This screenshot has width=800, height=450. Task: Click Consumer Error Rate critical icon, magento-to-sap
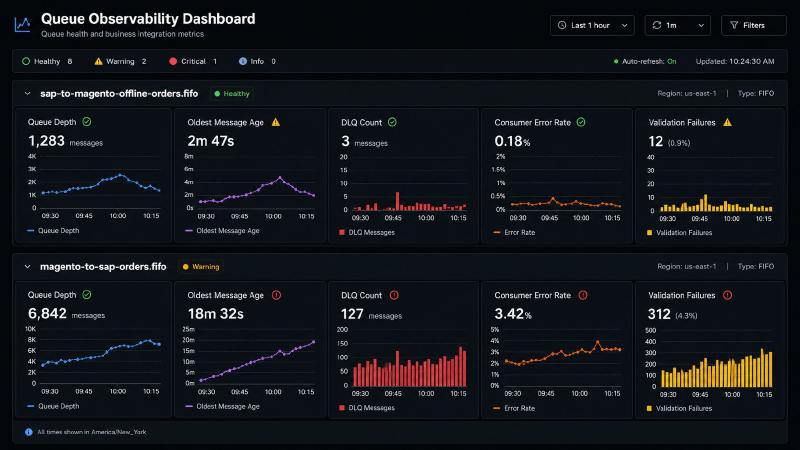583,295
